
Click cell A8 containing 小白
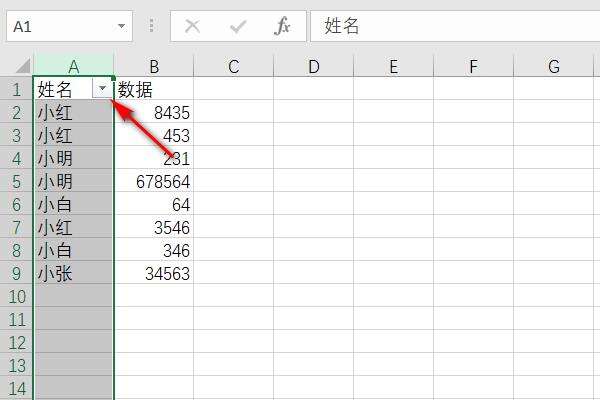coord(73,250)
